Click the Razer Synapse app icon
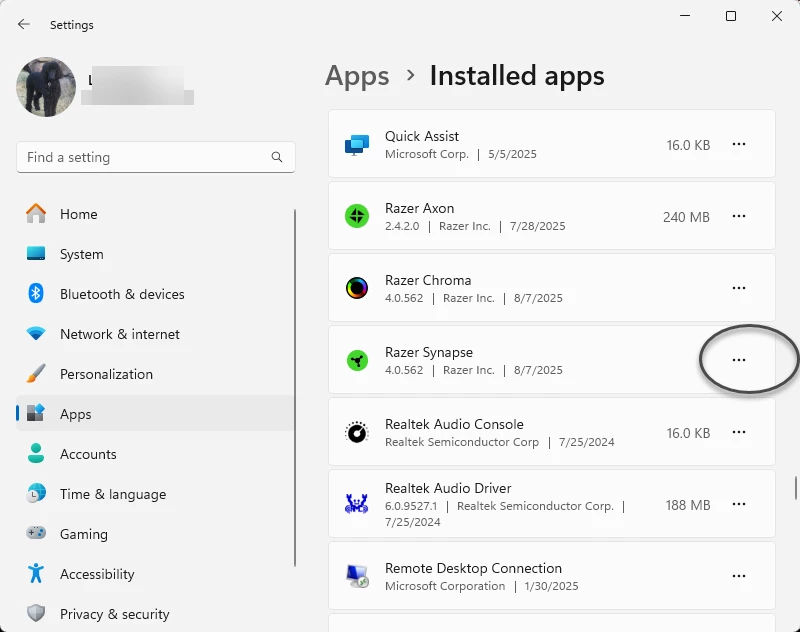The height and width of the screenshot is (632, 800). pos(357,360)
